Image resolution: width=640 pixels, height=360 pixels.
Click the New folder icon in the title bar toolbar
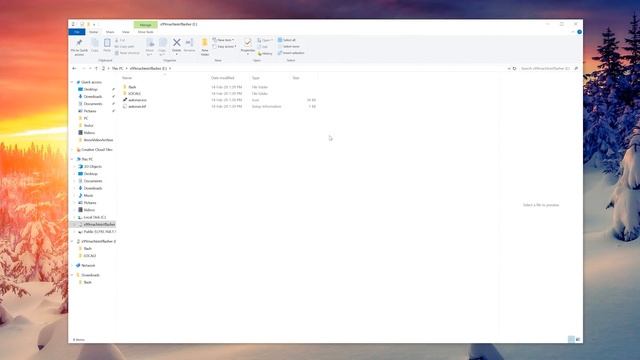tap(88, 24)
